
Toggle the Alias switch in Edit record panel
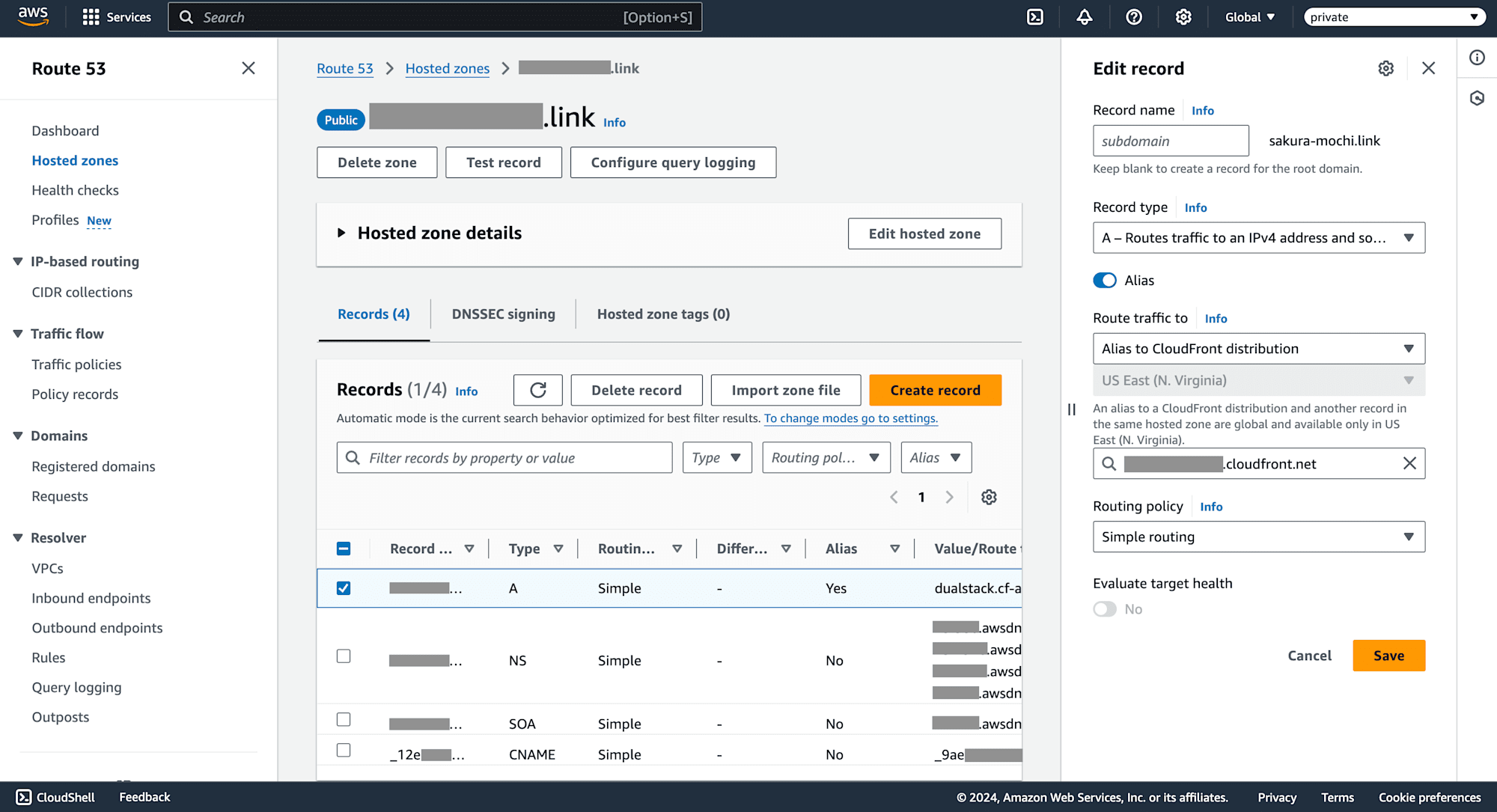1105,280
